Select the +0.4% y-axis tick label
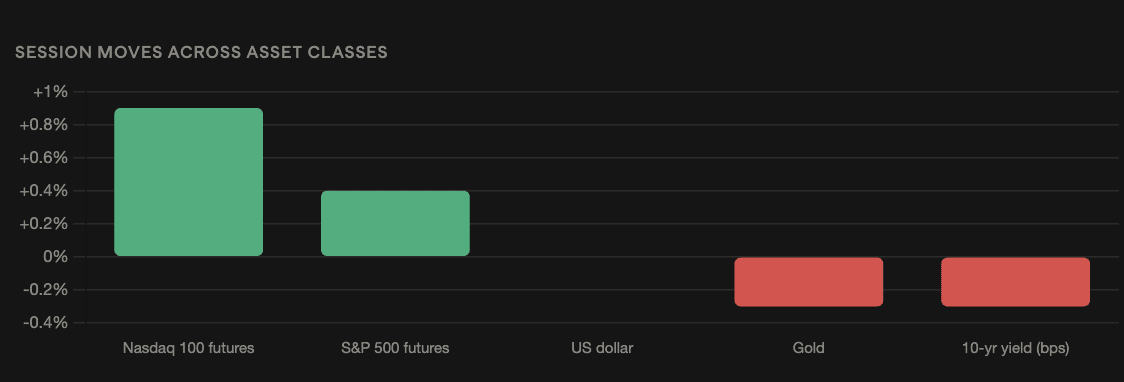1124x382 pixels. tap(44, 191)
